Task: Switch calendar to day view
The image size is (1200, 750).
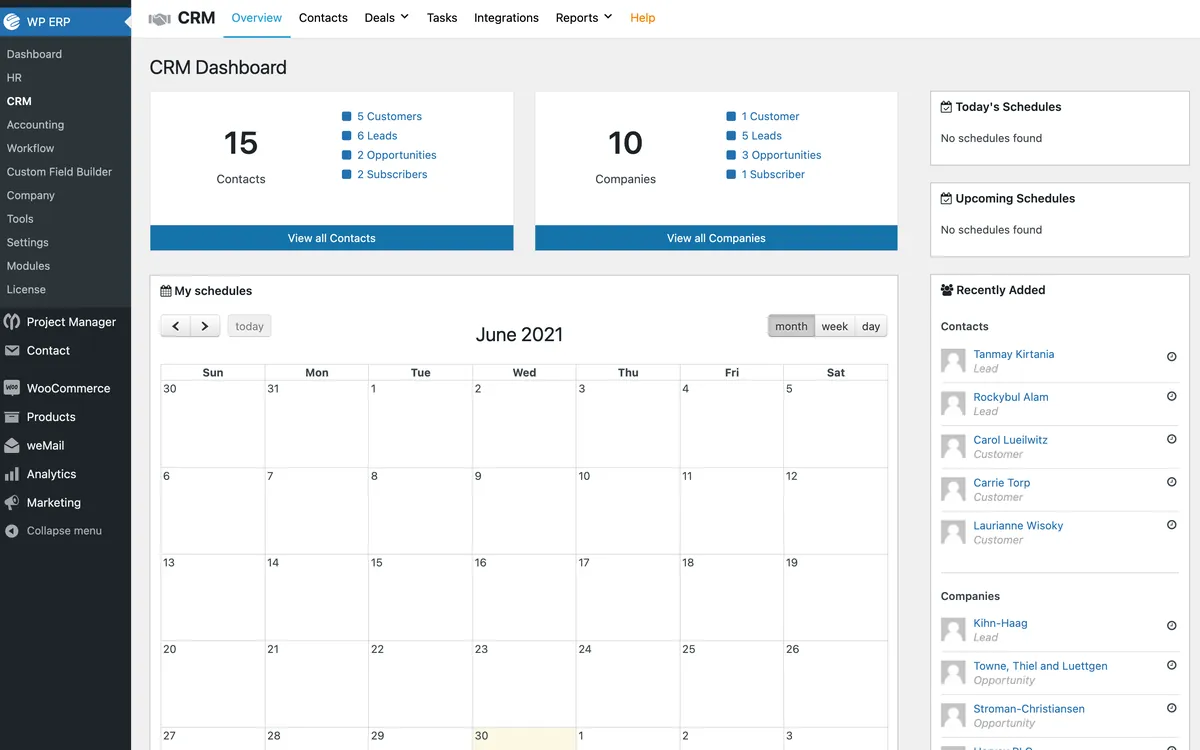Action: 871,326
